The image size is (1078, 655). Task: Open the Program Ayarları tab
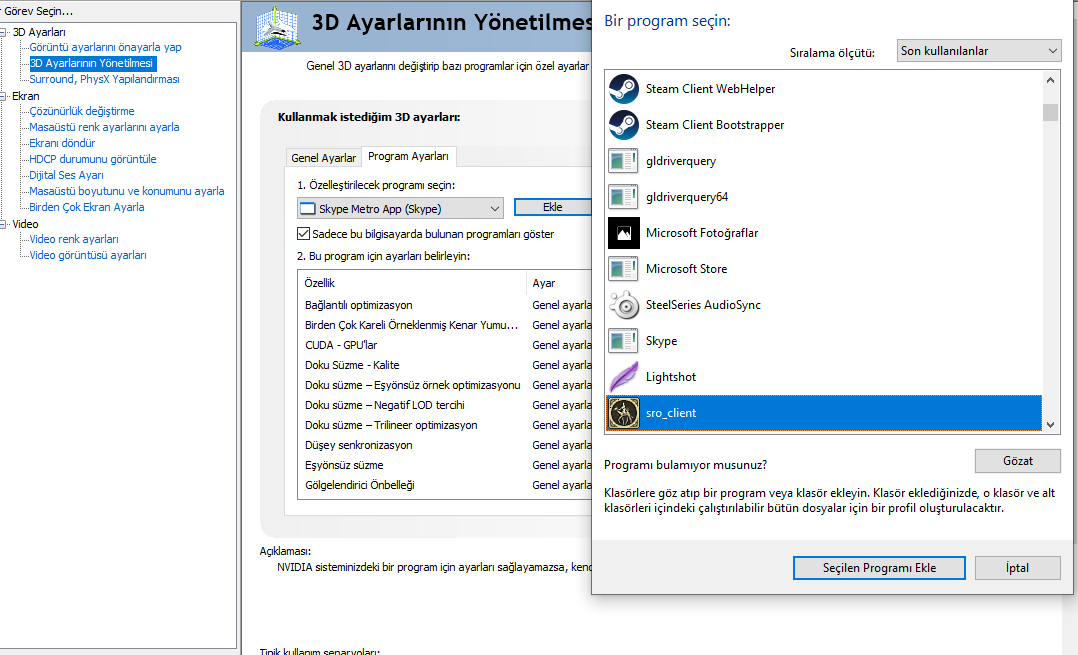coord(408,156)
